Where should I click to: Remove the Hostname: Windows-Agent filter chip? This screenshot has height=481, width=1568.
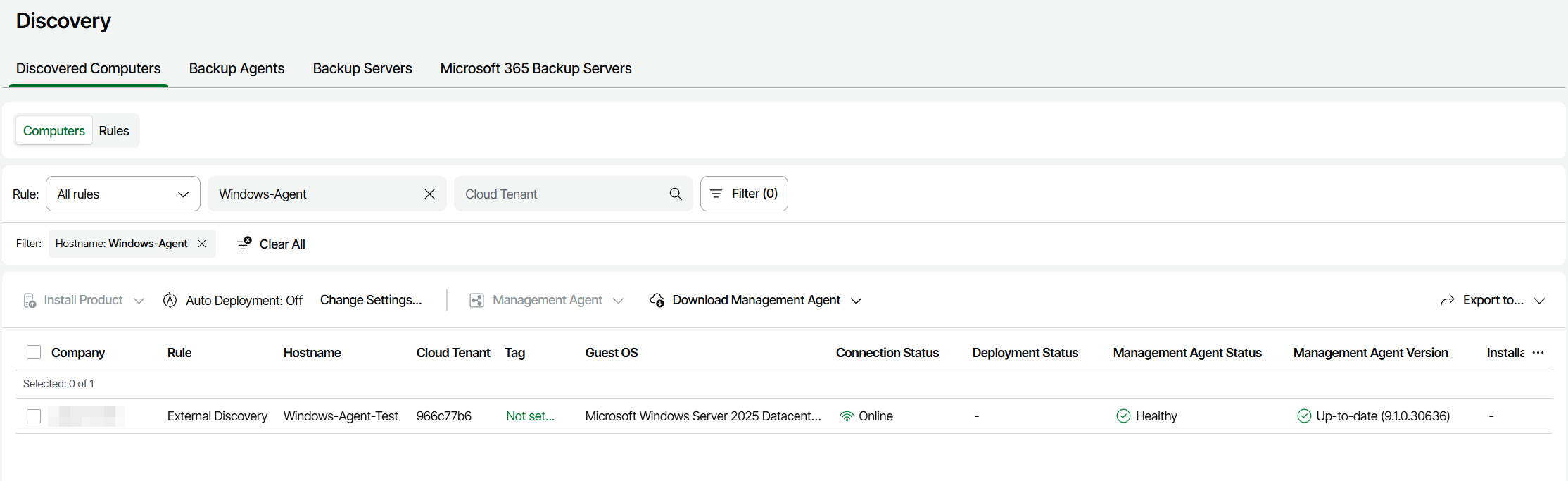click(202, 244)
